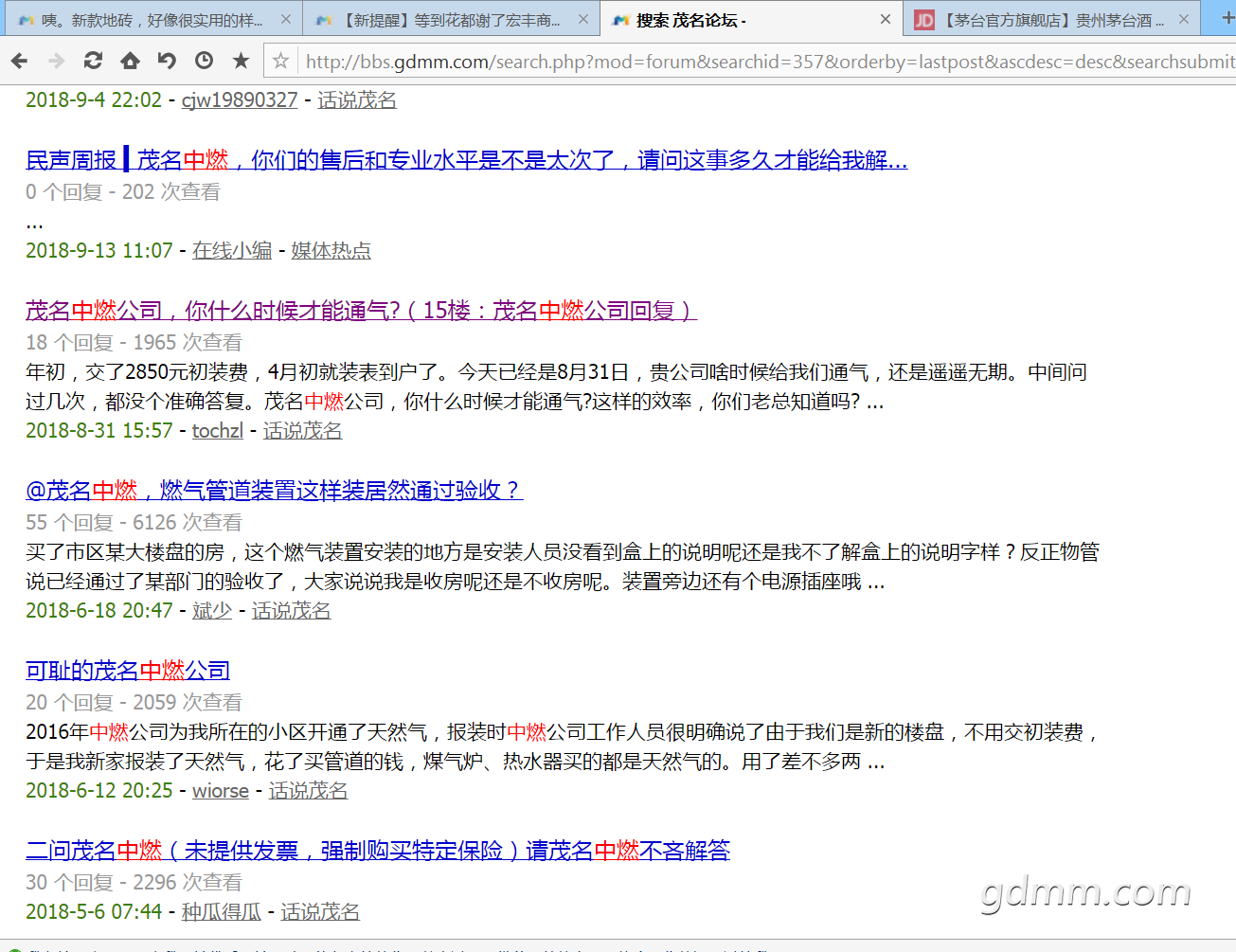Click the date 2018-9-4 22:02
1236x952 pixels.
coord(94,100)
